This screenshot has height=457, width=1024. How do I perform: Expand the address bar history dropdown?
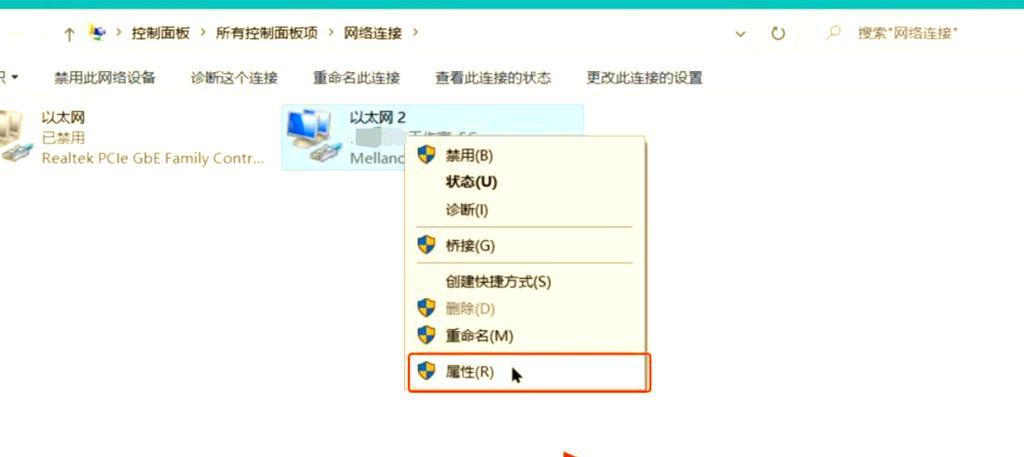(741, 33)
